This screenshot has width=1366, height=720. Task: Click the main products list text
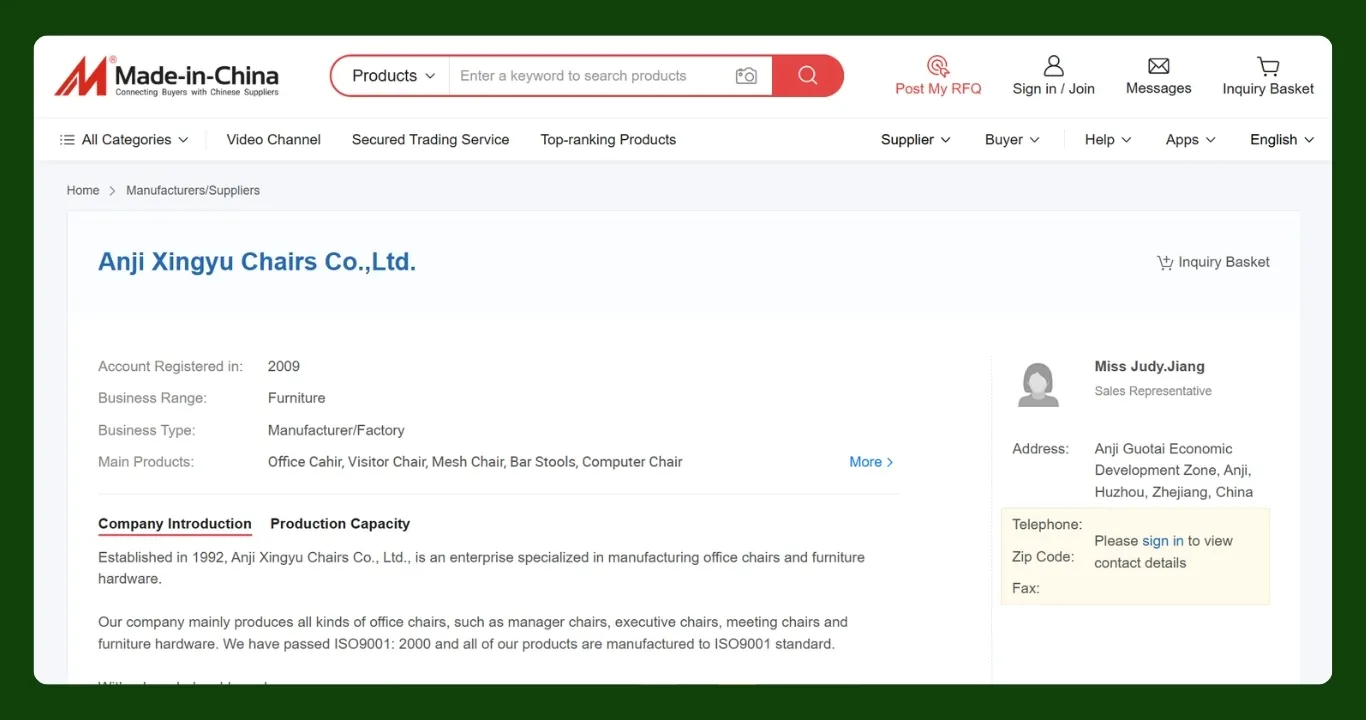475,462
